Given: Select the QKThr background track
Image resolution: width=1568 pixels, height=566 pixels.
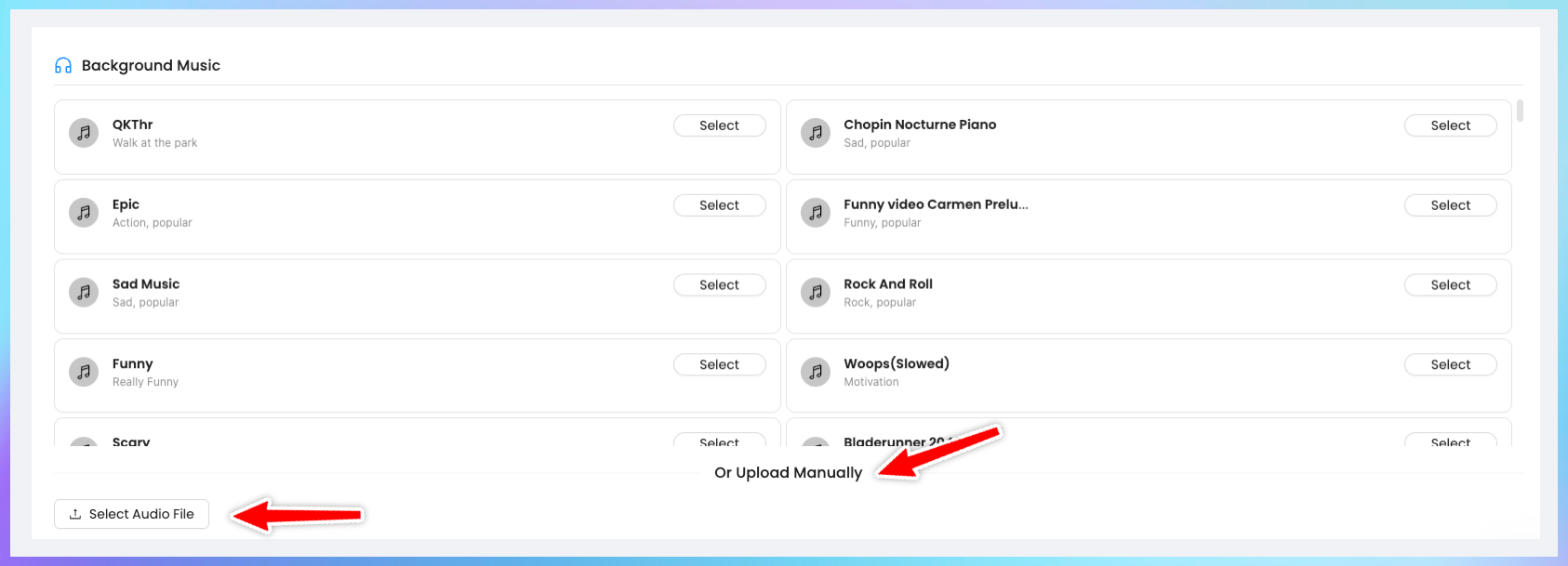Looking at the screenshot, I should click(x=719, y=125).
